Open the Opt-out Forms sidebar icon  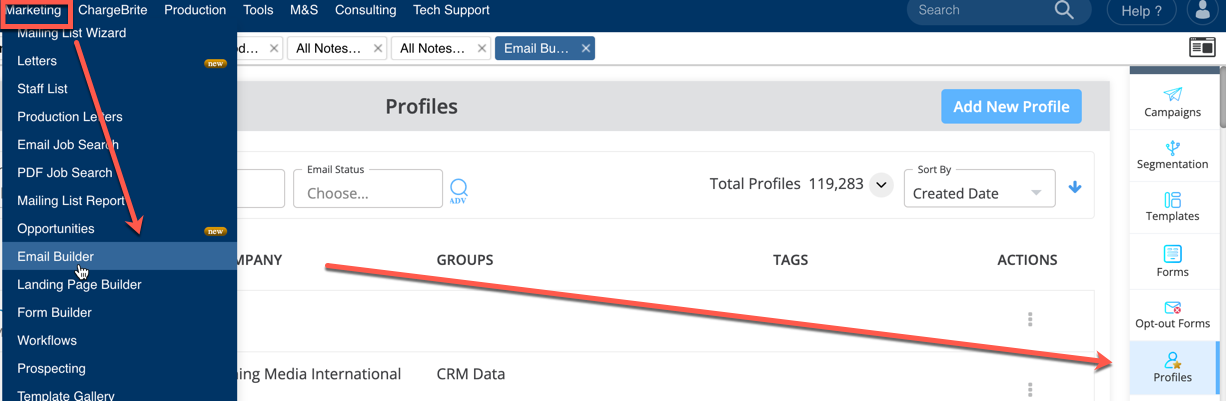click(x=1173, y=307)
